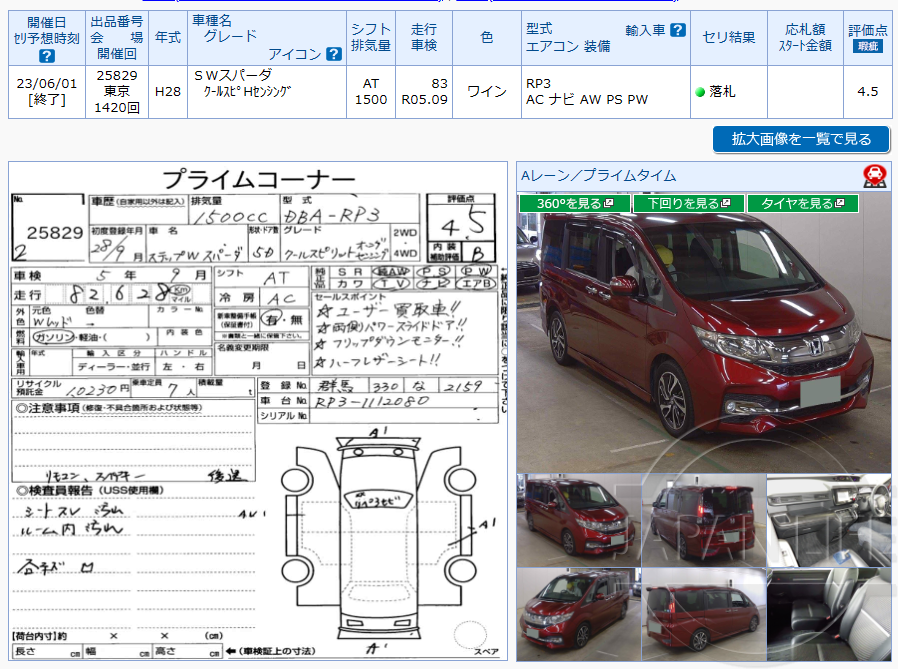Click the アイコン help icon in the grade column

(x=334, y=54)
